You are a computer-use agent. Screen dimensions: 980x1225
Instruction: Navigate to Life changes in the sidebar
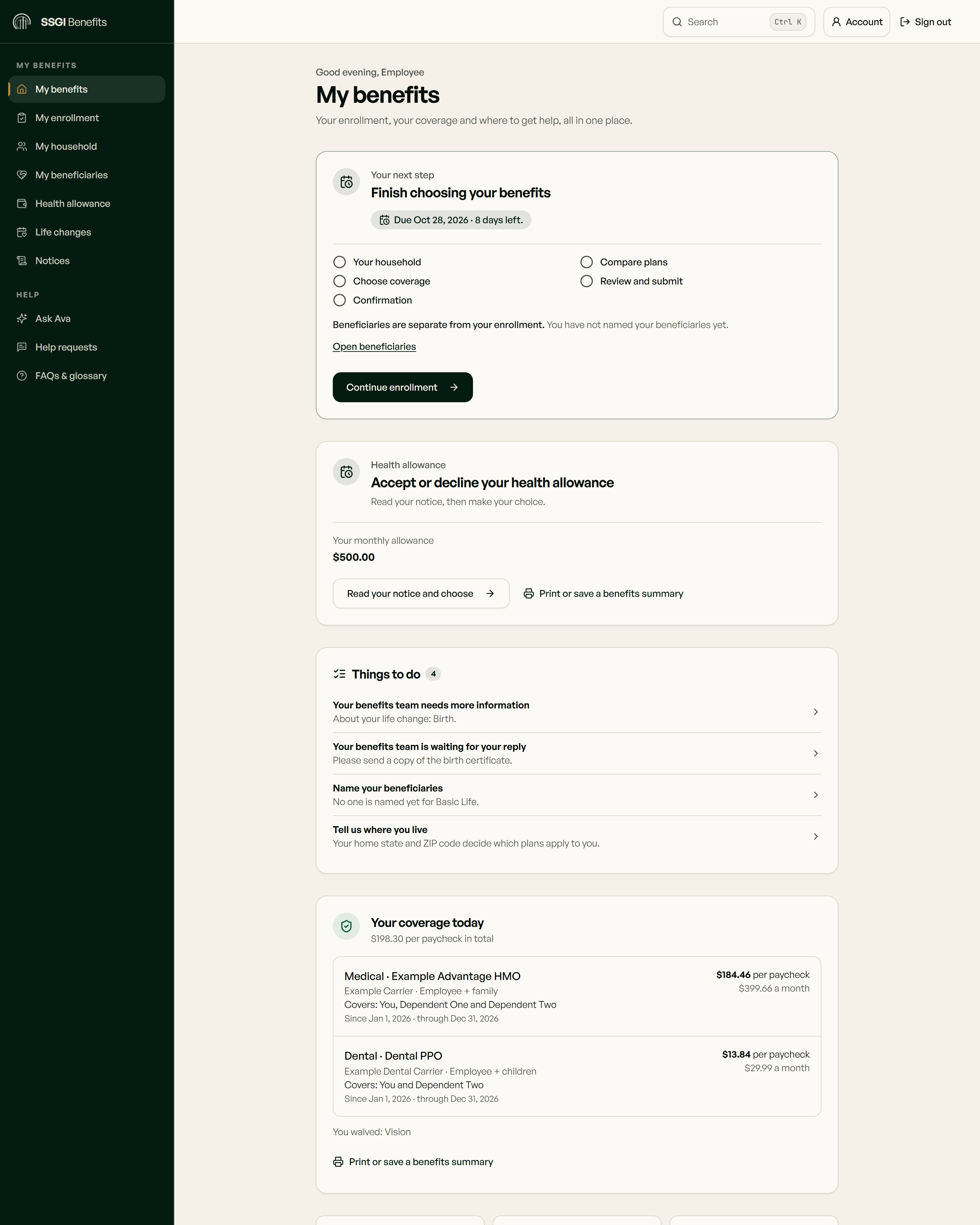86,232
